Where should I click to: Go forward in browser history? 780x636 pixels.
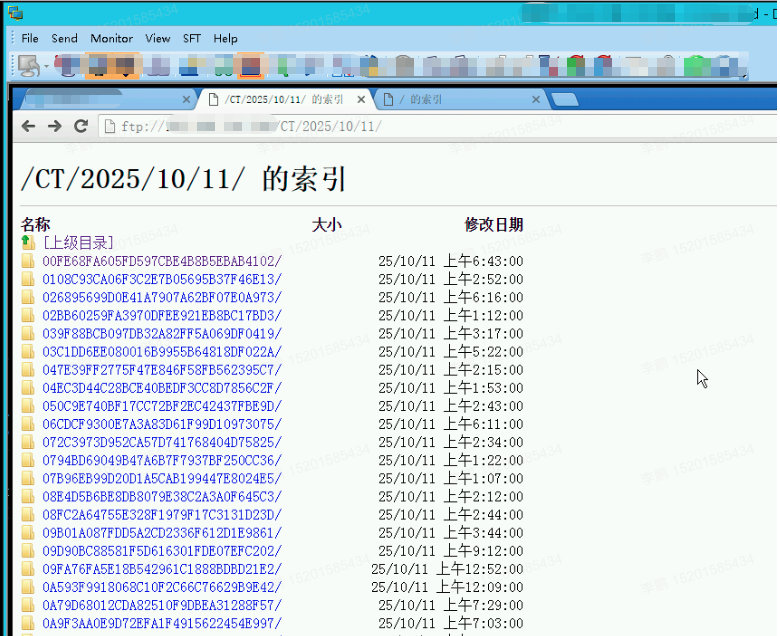click(x=54, y=126)
